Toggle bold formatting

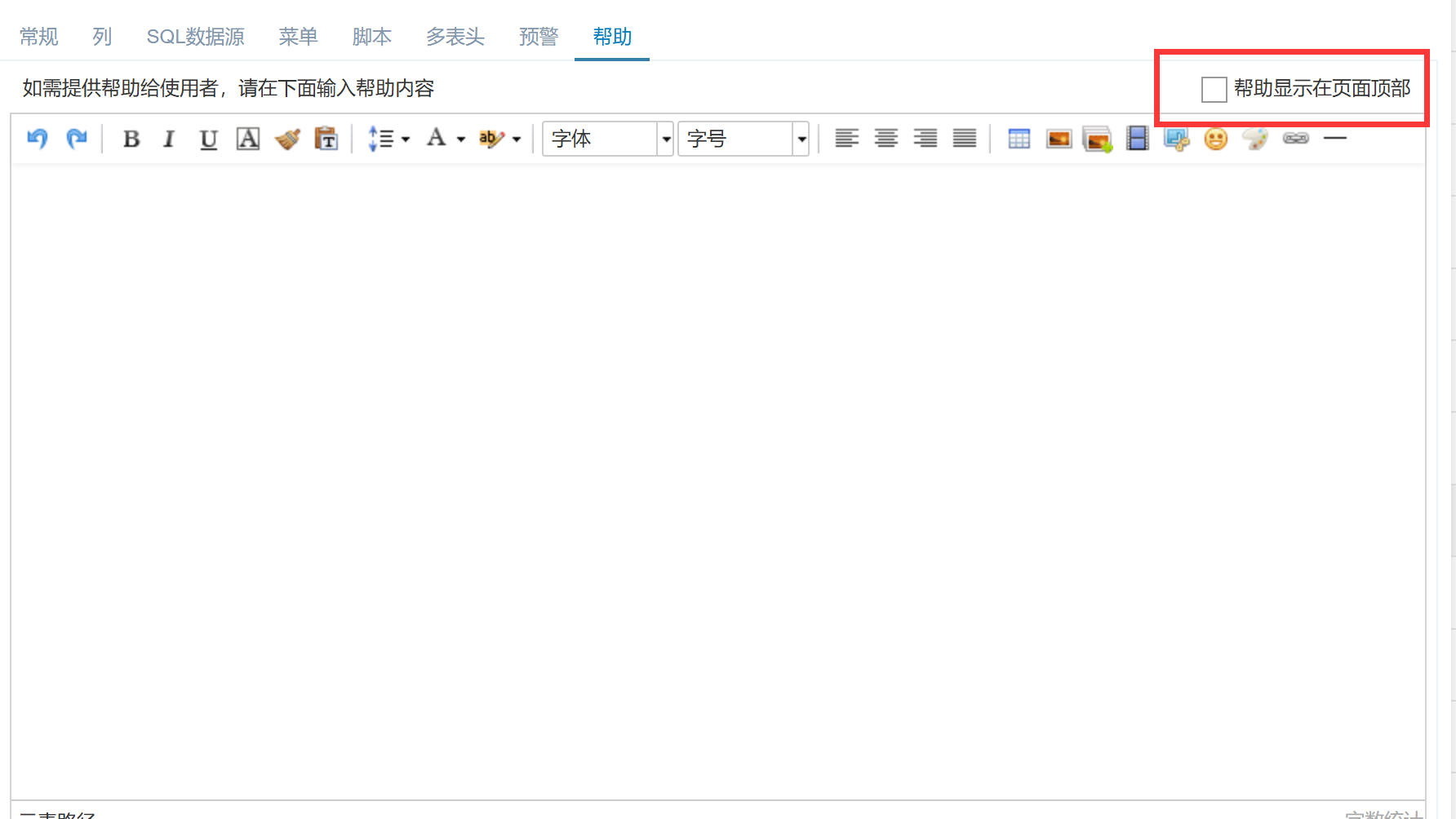click(x=131, y=139)
